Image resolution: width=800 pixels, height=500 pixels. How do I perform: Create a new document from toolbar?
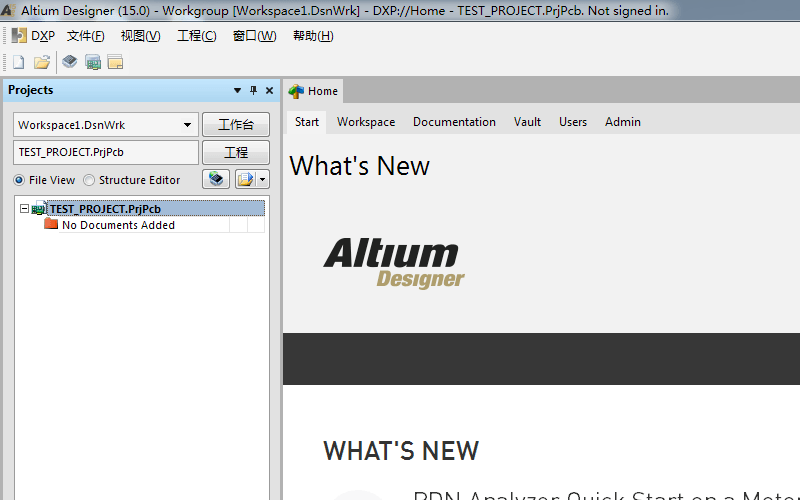(x=18, y=62)
